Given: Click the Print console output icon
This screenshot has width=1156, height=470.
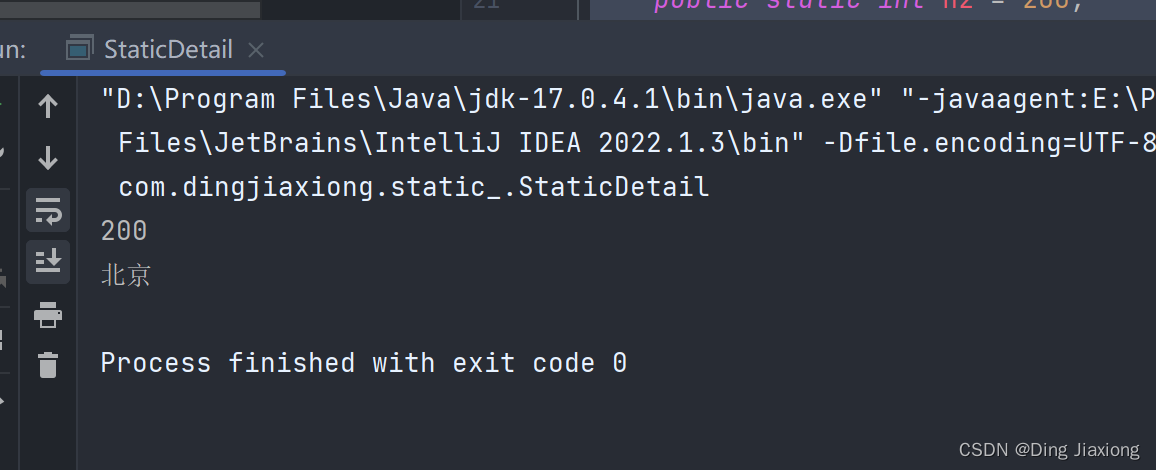Looking at the screenshot, I should coord(47,316).
